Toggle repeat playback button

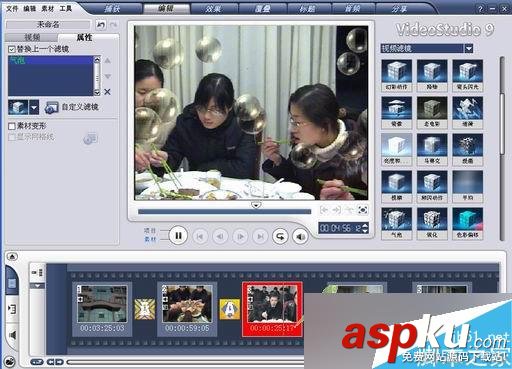coord(280,237)
